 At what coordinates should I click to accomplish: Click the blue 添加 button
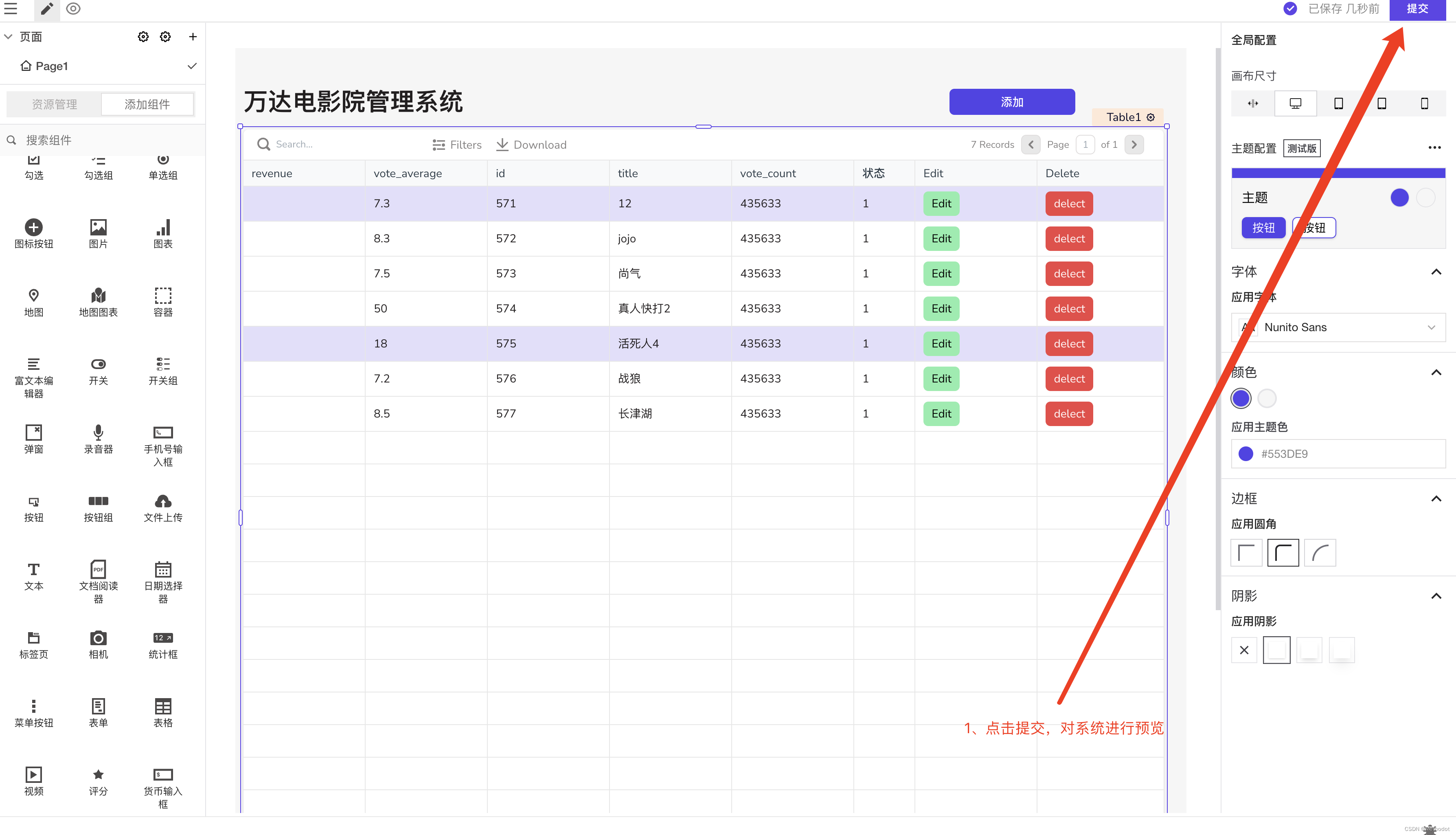click(1012, 102)
